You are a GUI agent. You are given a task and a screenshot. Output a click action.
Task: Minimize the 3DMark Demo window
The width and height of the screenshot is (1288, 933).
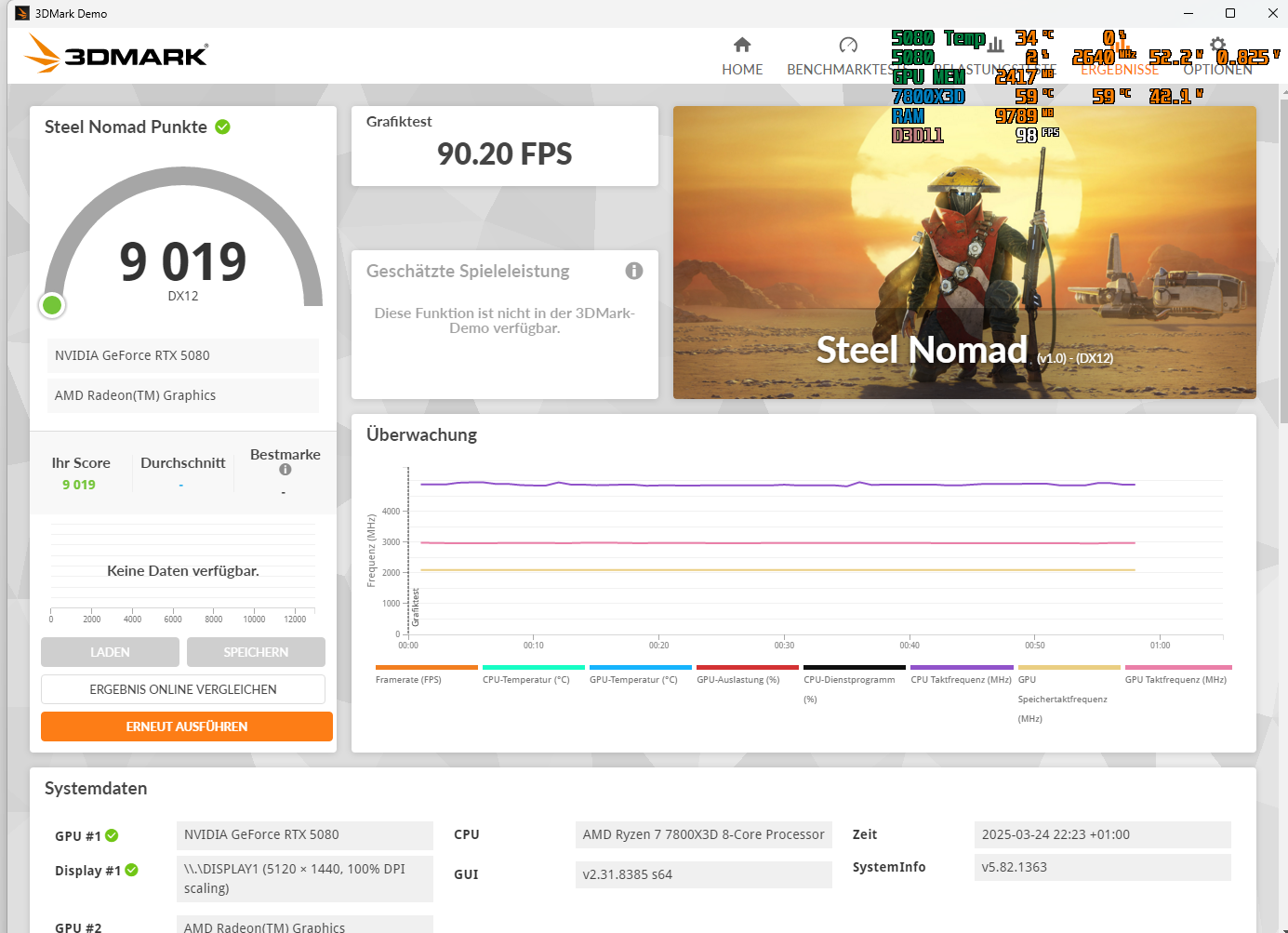[1188, 13]
